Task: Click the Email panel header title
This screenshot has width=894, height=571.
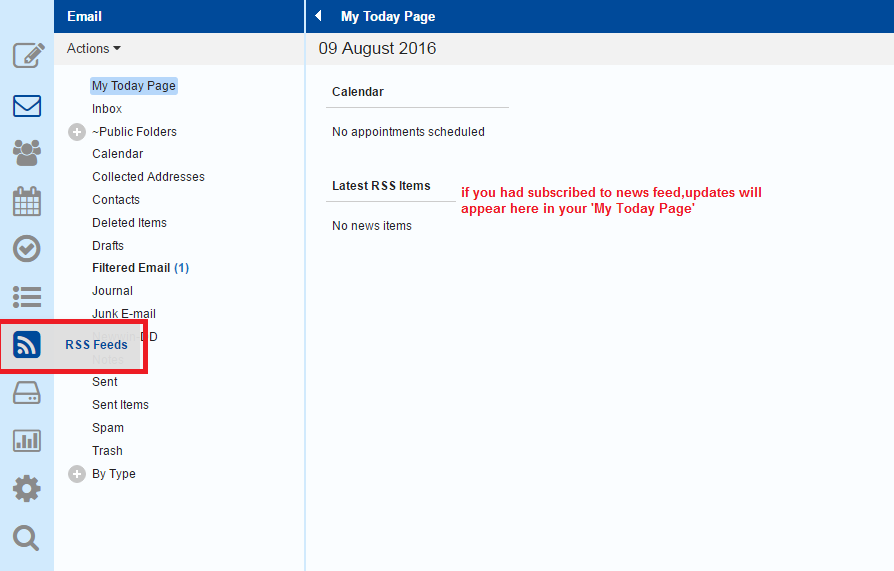Action: 84,16
